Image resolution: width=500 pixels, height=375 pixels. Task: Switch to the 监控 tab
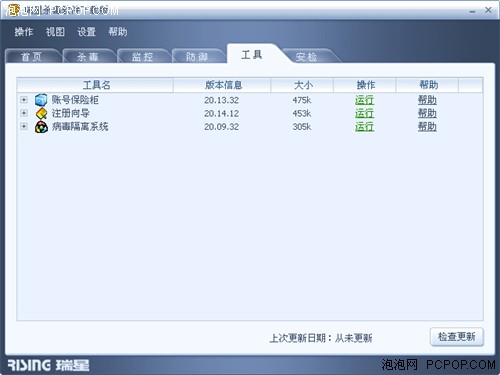142,56
